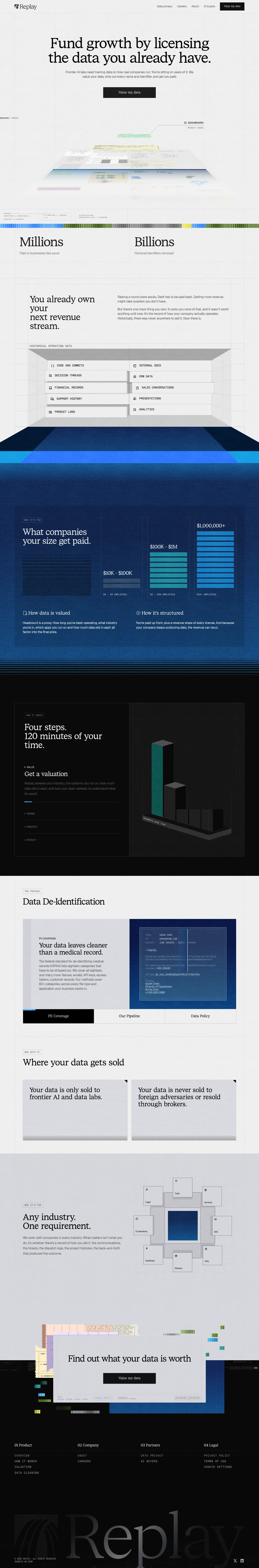The image size is (259, 1568).
Task: Open About in the top navigation
Action: tap(195, 6)
